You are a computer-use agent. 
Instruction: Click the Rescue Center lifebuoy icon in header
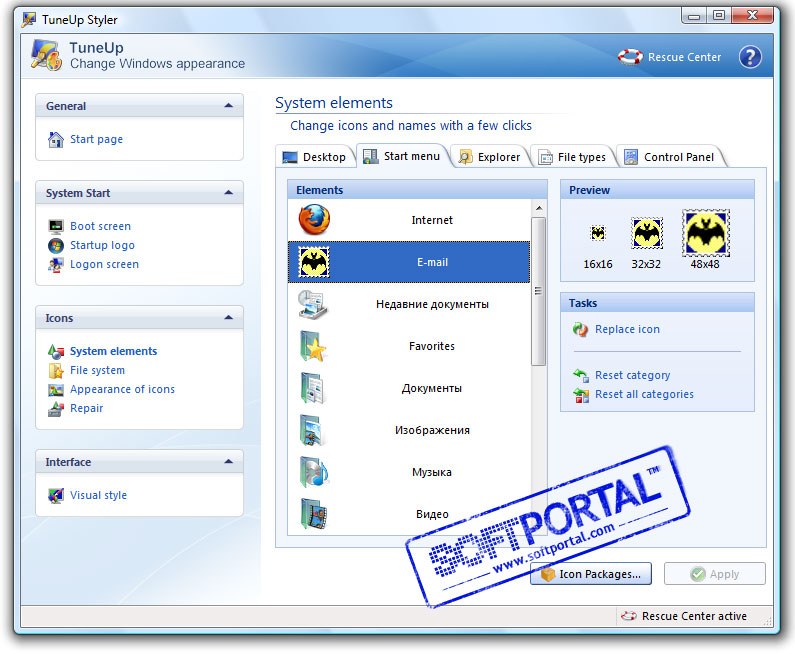pos(630,57)
